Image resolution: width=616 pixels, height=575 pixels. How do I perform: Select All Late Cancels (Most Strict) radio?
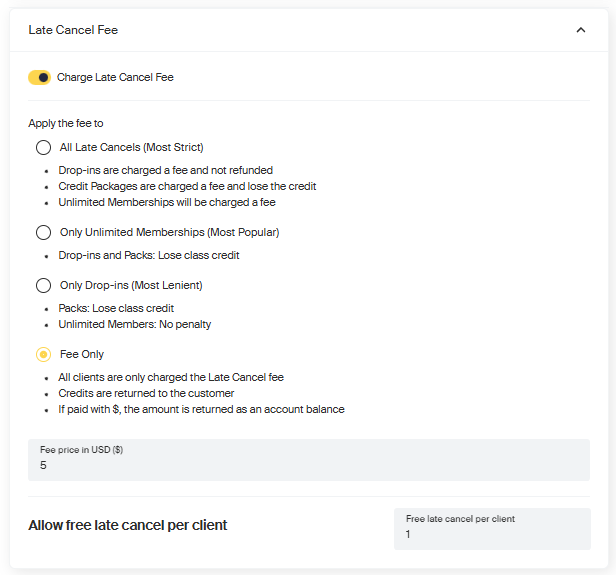pyautogui.click(x=43, y=148)
